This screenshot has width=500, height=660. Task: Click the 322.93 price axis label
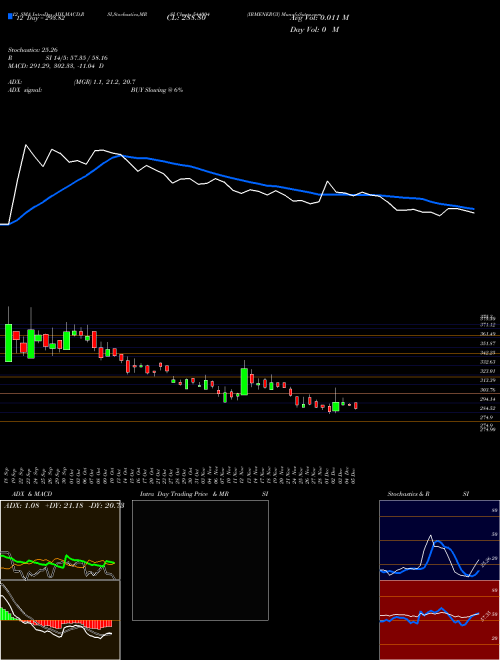coord(488,371)
